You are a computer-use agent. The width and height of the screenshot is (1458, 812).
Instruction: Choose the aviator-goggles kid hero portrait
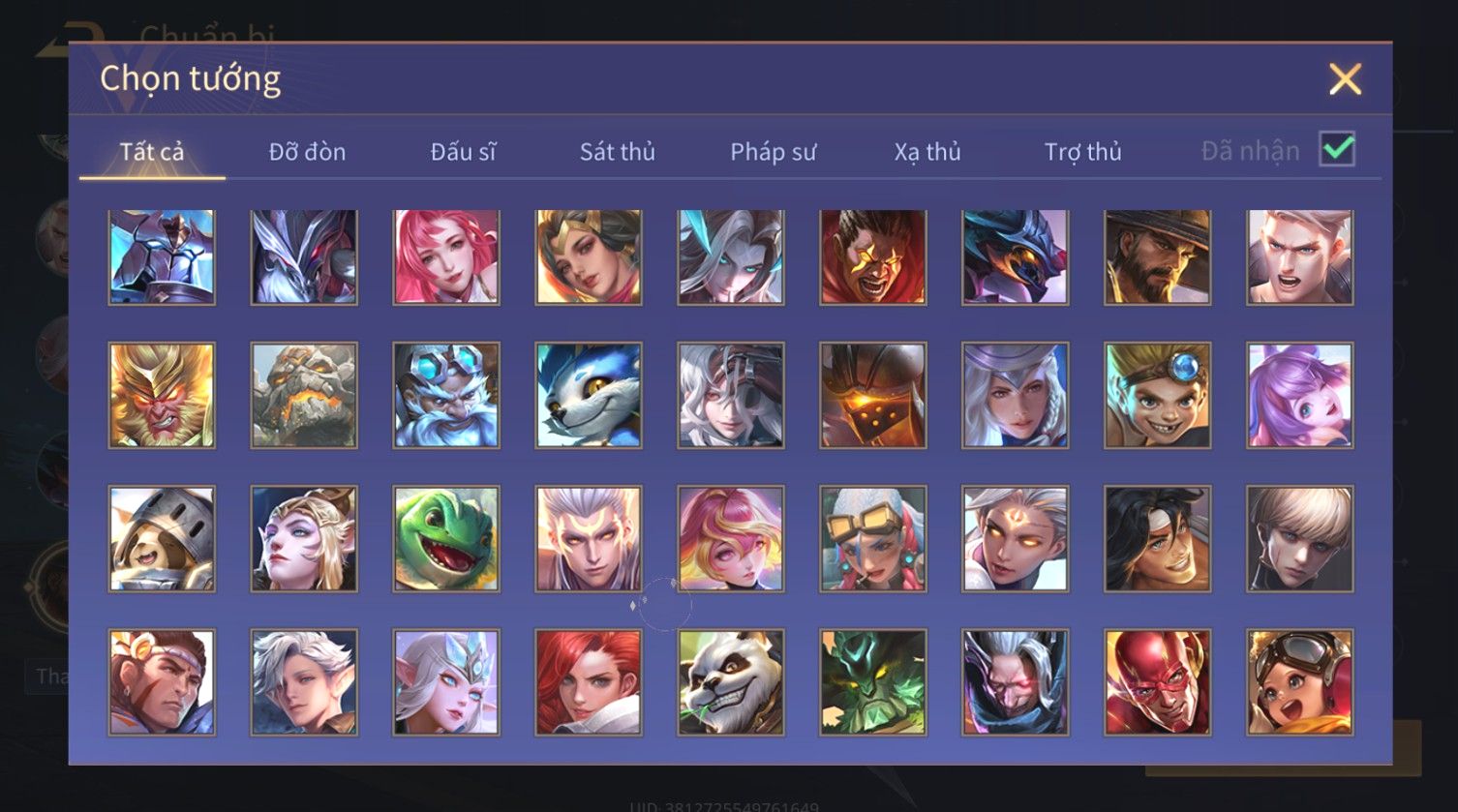[x=1300, y=682]
